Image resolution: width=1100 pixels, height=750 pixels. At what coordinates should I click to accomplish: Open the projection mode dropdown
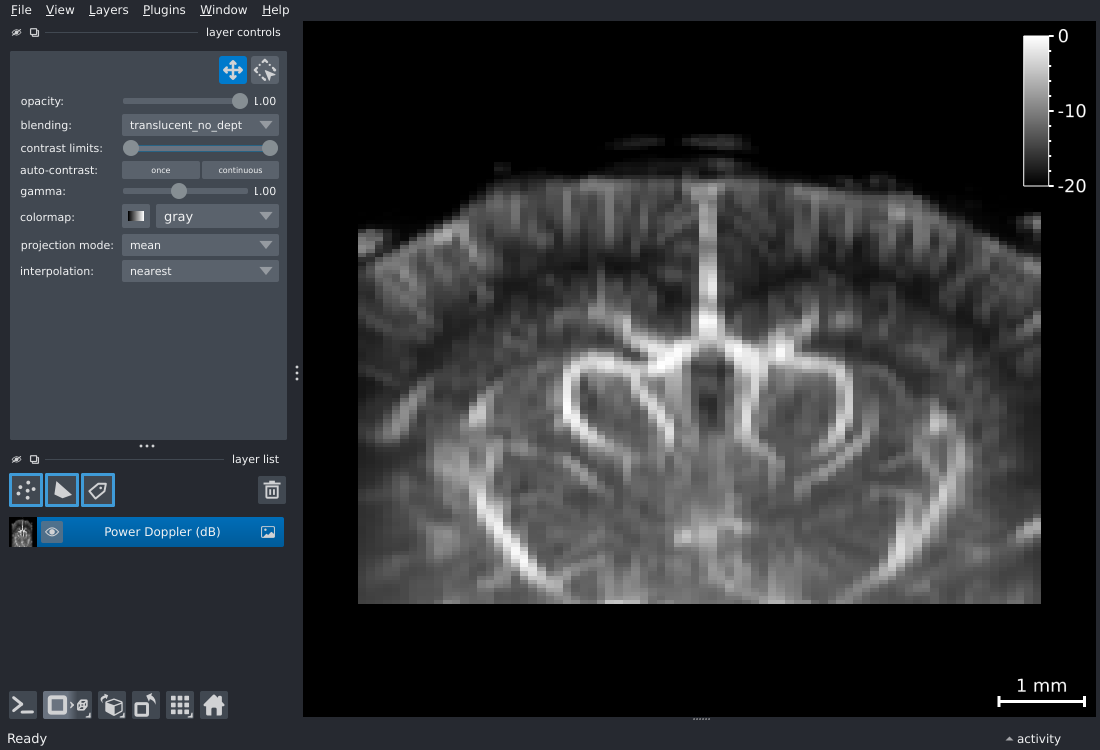click(201, 245)
